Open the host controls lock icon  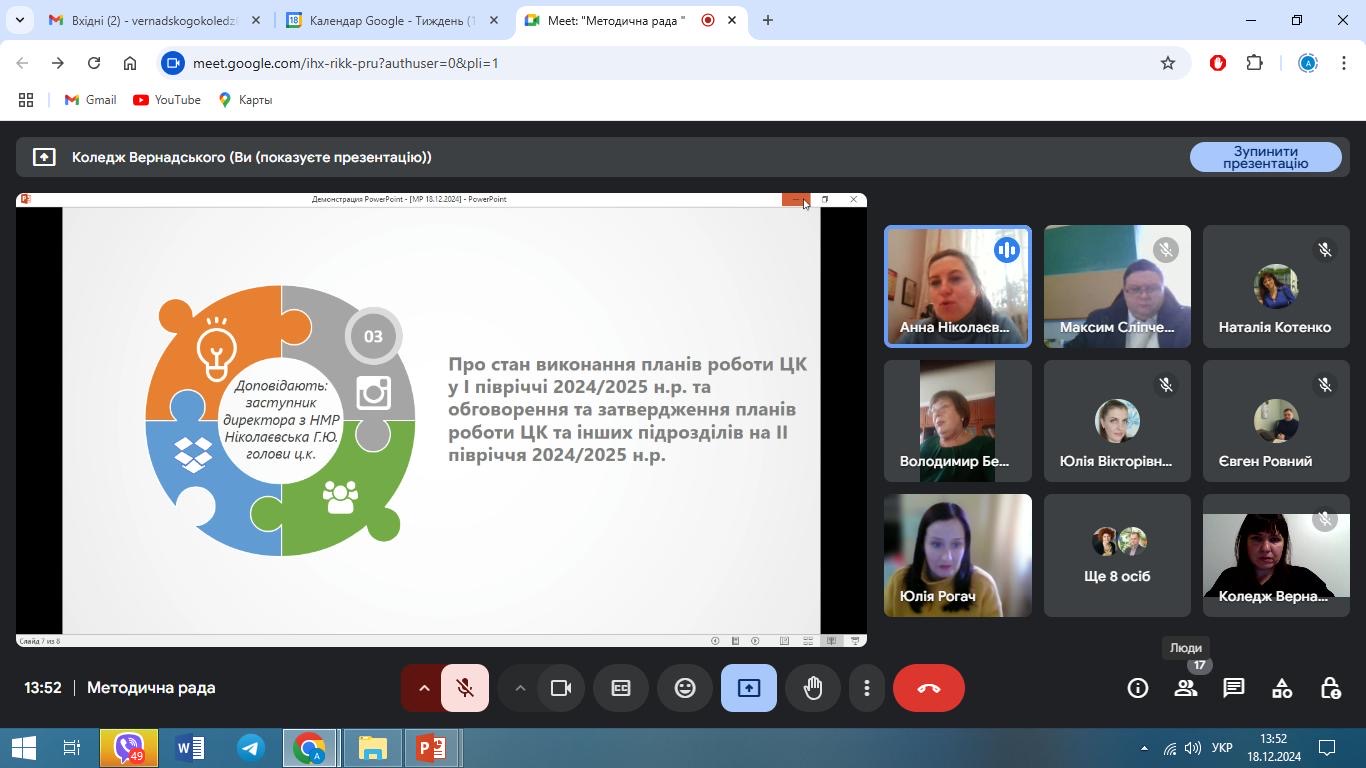[x=1330, y=688]
